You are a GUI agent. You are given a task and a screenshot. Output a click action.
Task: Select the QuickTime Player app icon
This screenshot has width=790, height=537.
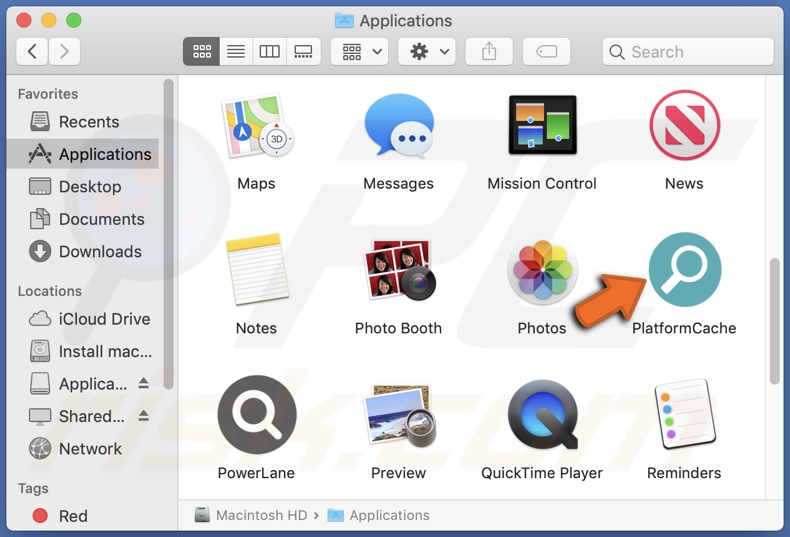542,415
